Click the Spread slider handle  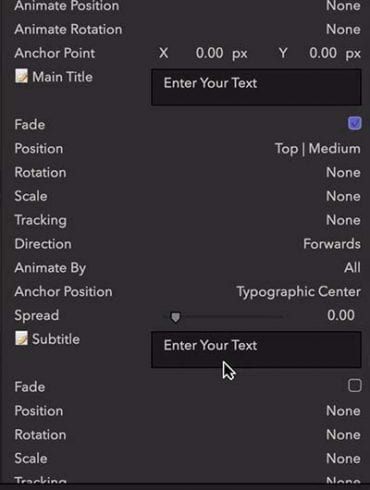175,317
